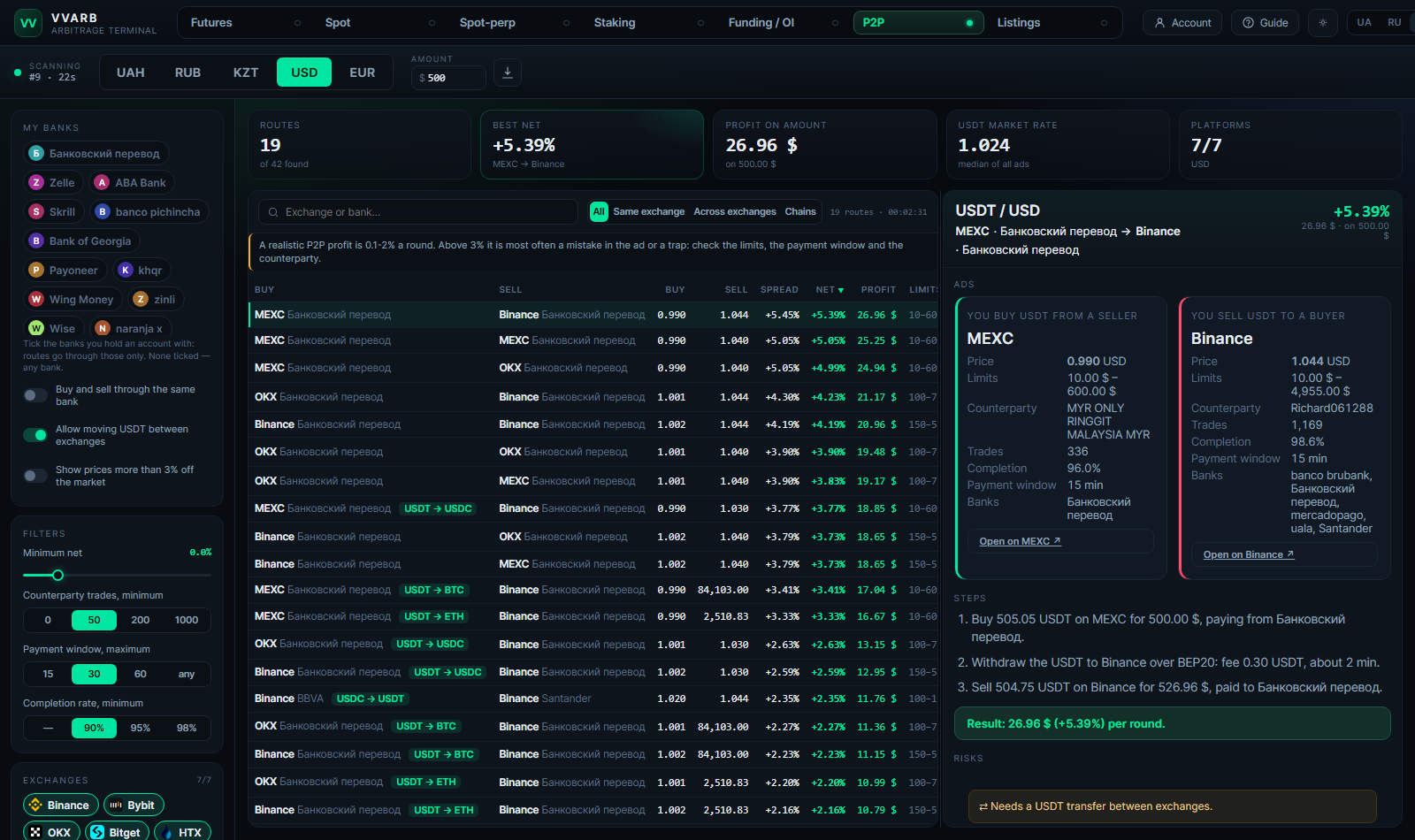Click the Zelle bank badge icon

36,183
